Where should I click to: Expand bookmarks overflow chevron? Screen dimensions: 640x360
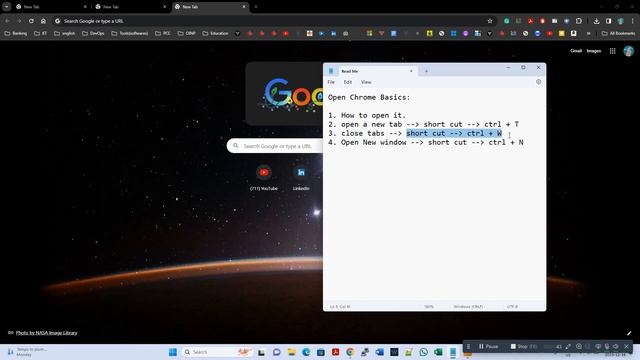[589, 33]
